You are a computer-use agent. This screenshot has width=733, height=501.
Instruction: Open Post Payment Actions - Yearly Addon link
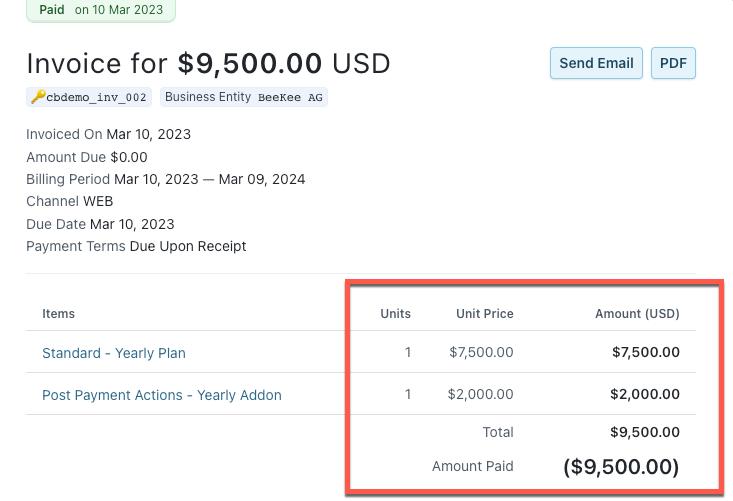click(x=161, y=395)
